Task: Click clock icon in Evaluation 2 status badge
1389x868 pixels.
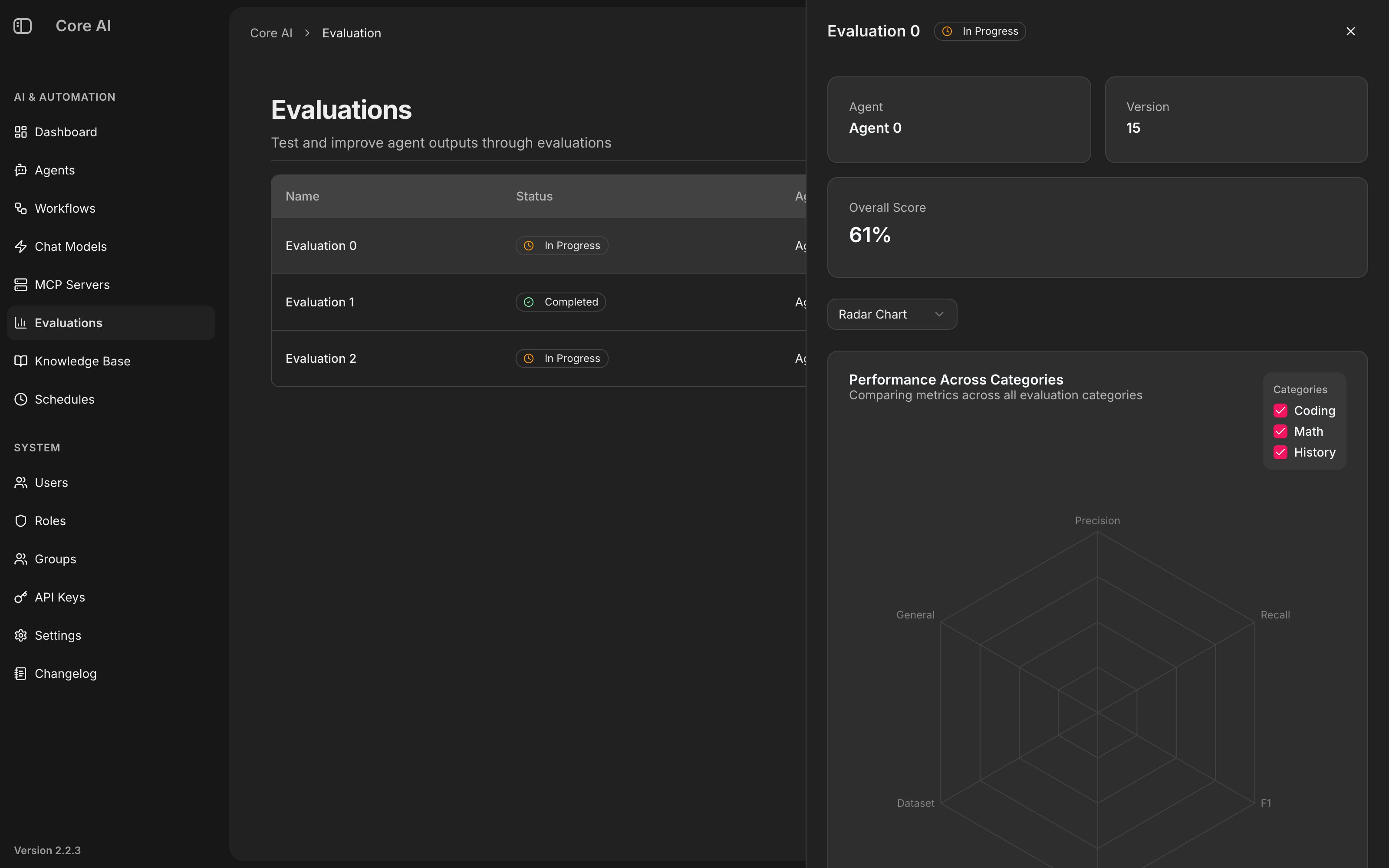Action: [529, 358]
